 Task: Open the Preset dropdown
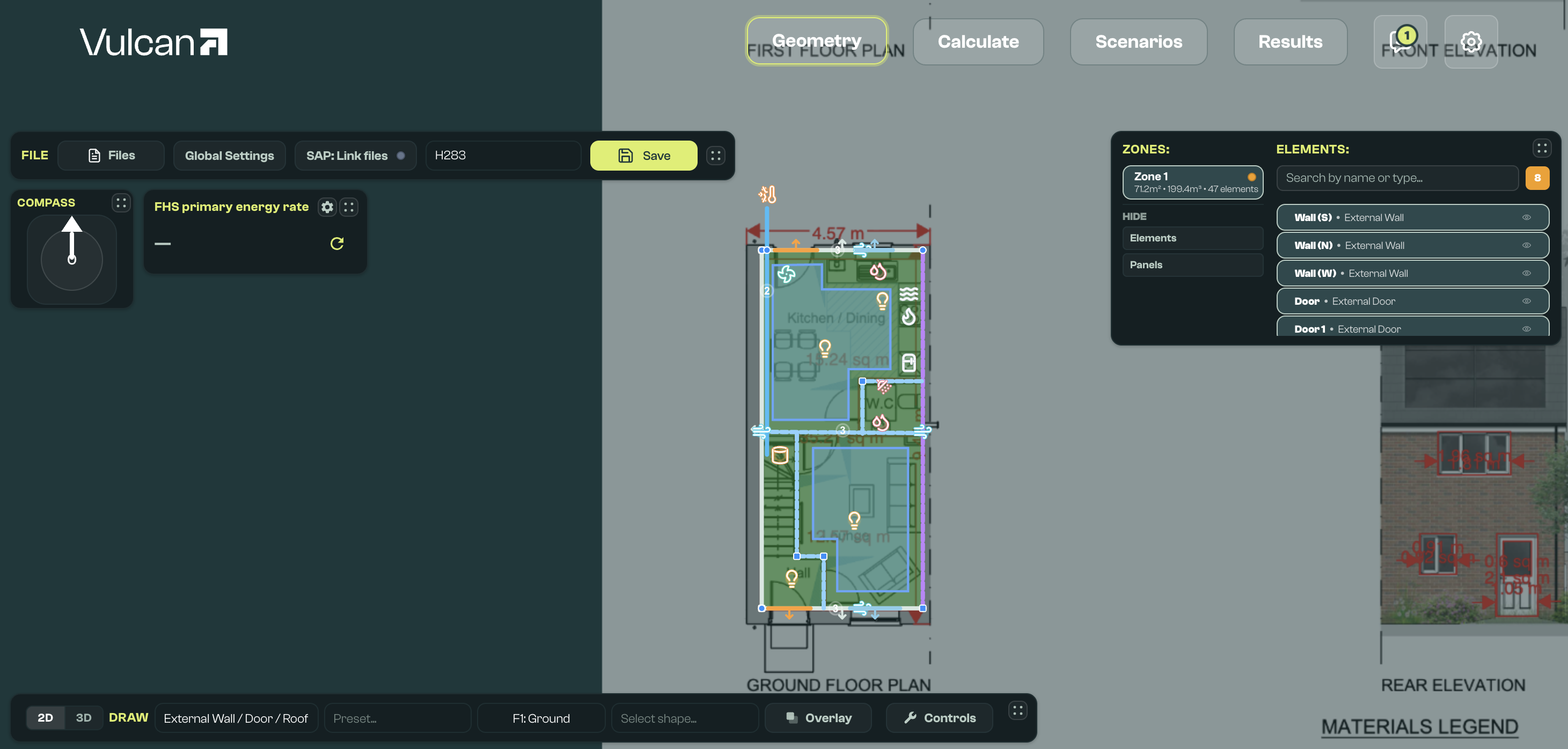tap(398, 718)
